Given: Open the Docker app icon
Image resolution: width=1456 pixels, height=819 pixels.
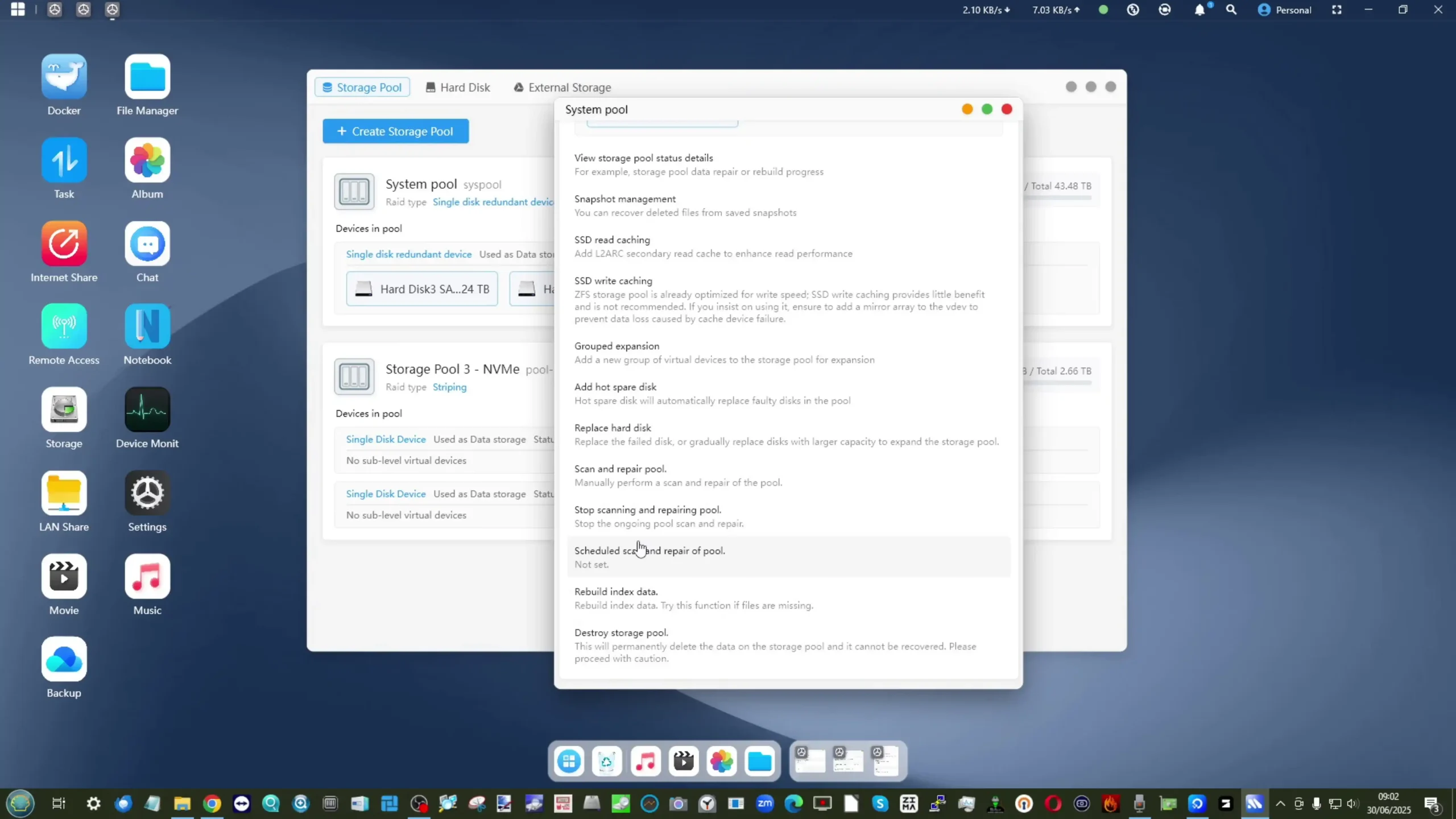Looking at the screenshot, I should pyautogui.click(x=64, y=77).
